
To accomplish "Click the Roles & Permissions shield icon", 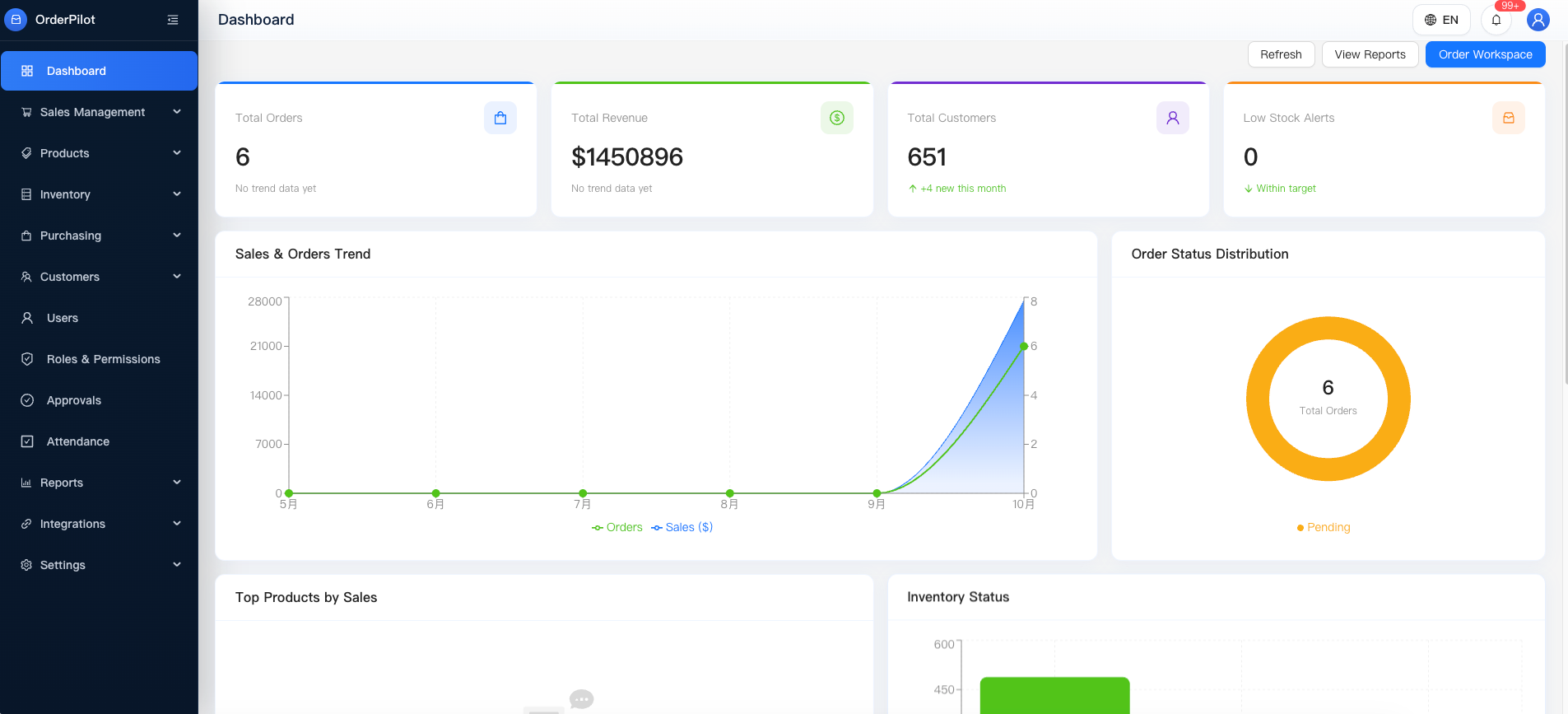I will point(27,359).
